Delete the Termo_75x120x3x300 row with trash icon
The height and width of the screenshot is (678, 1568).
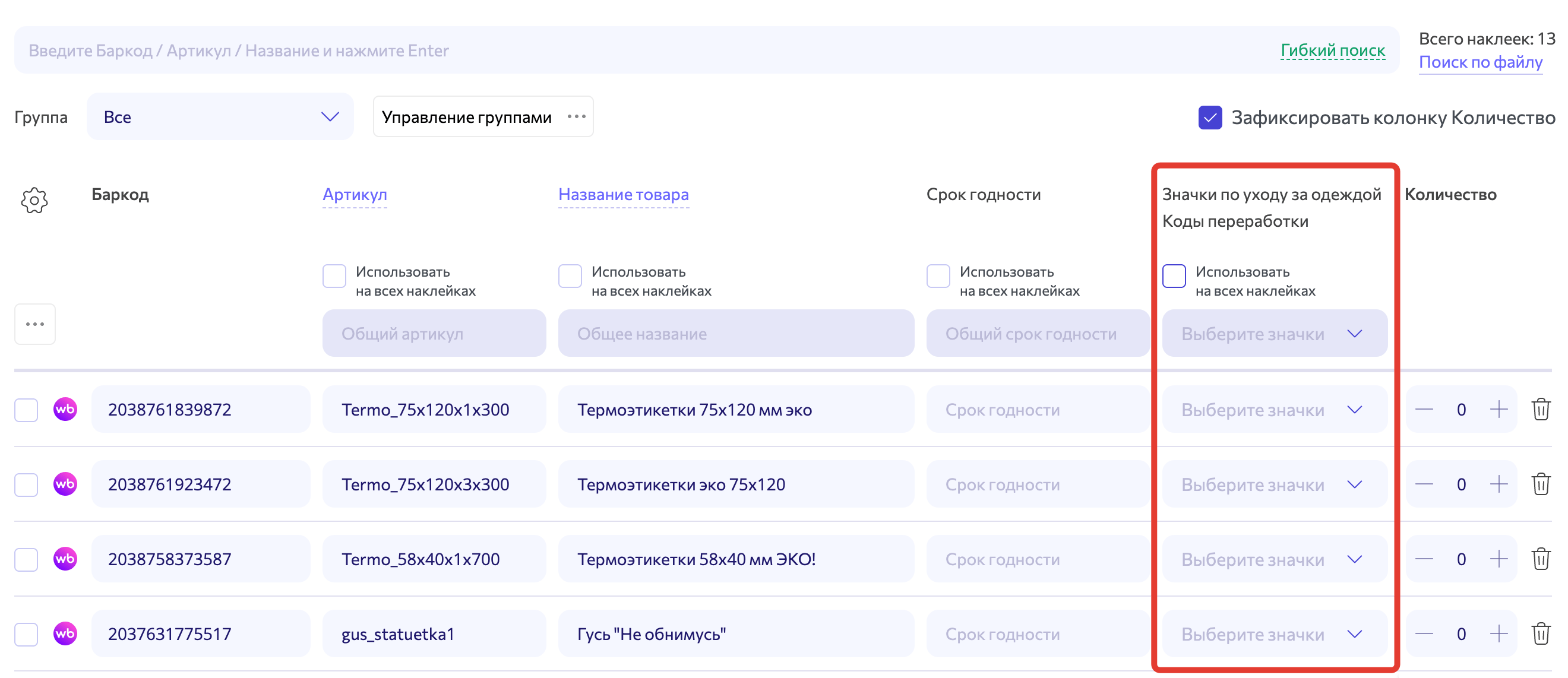click(x=1541, y=484)
